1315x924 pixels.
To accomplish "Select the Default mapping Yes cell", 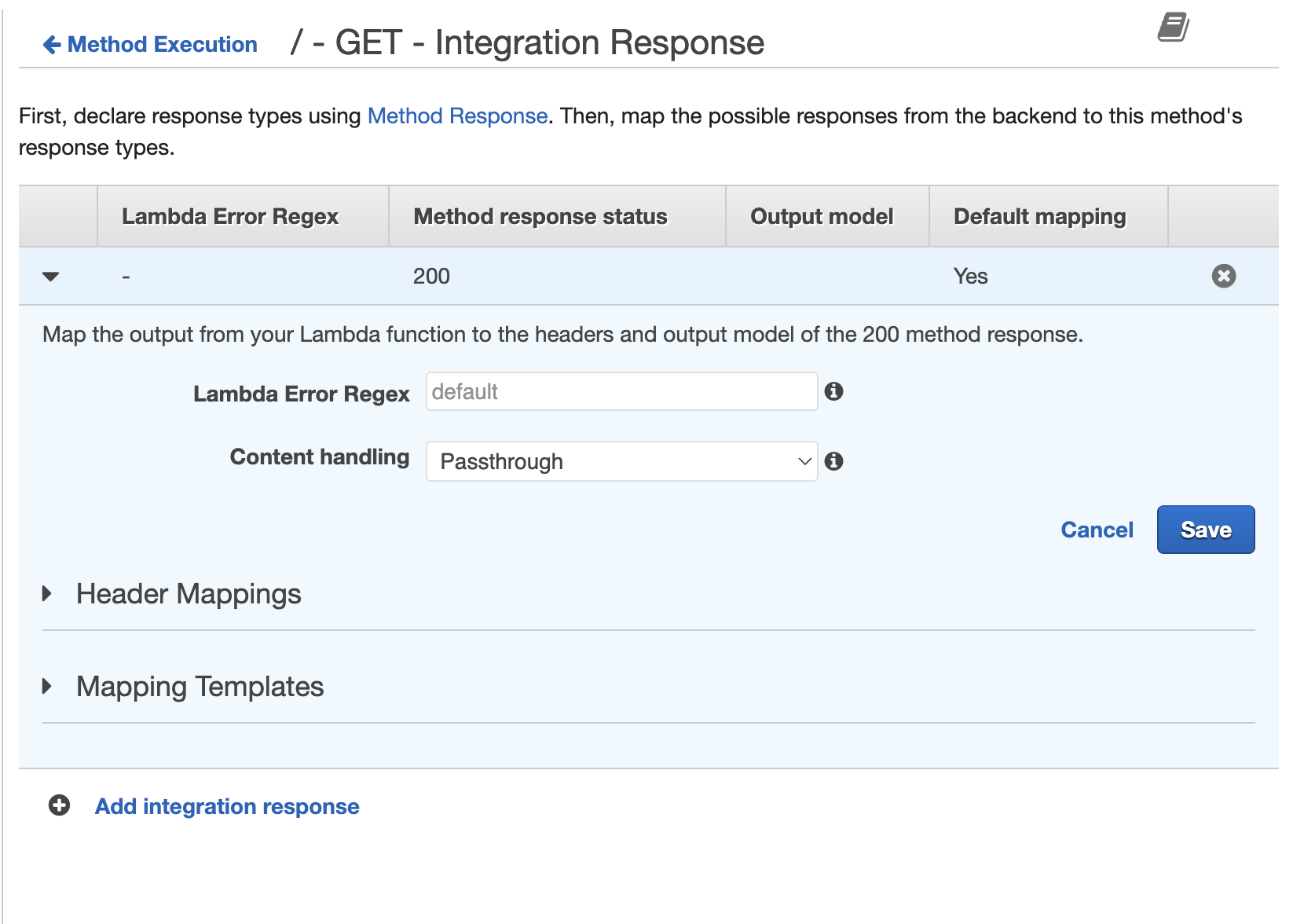I will click(x=969, y=276).
